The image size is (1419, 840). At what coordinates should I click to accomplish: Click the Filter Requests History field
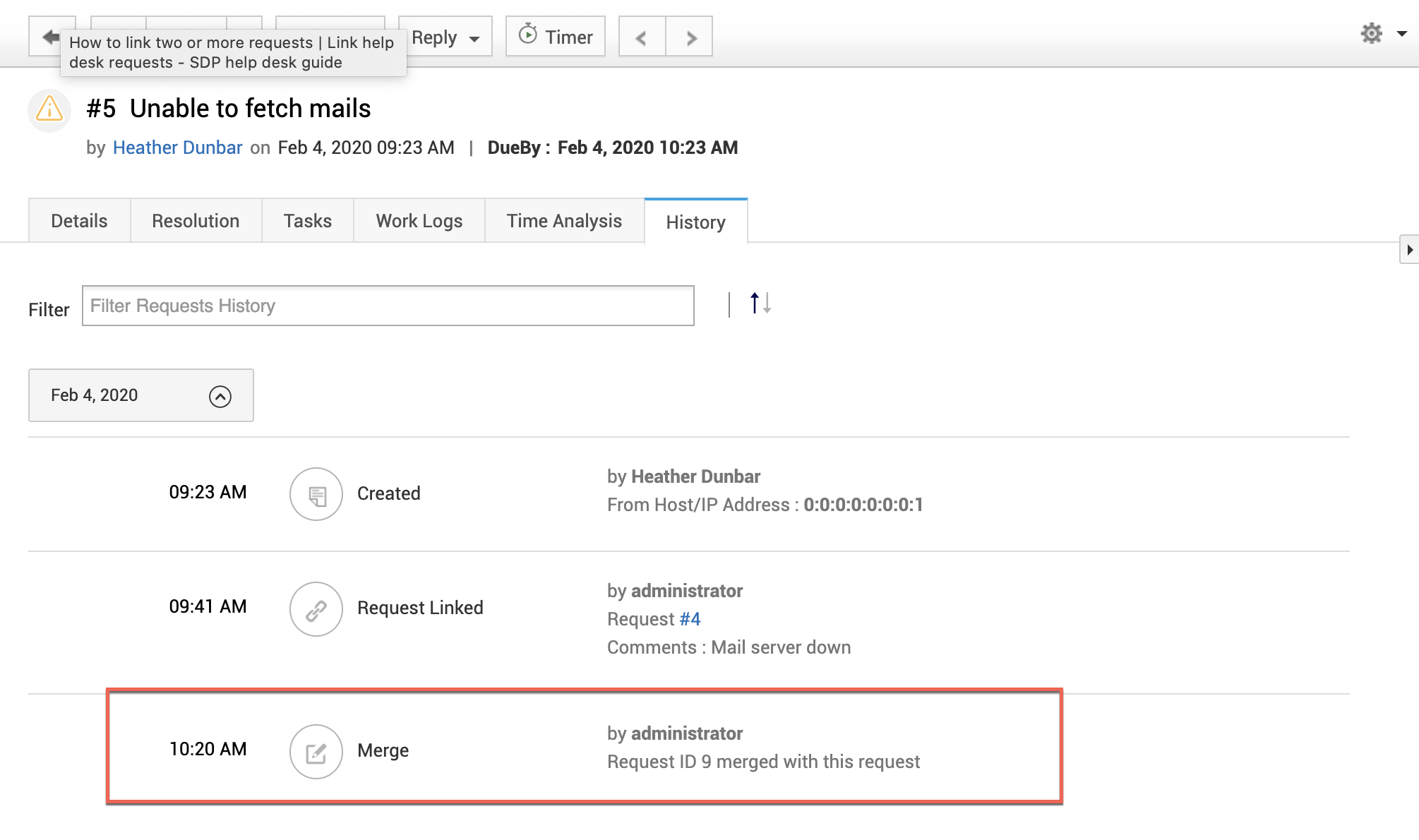(388, 306)
